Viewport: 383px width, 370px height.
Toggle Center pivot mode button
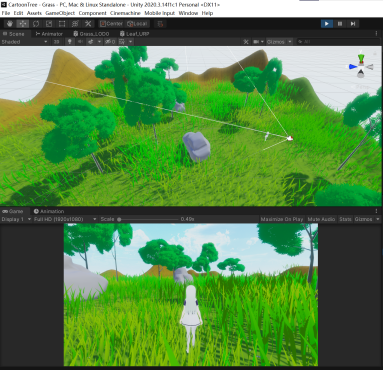[x=112, y=24]
